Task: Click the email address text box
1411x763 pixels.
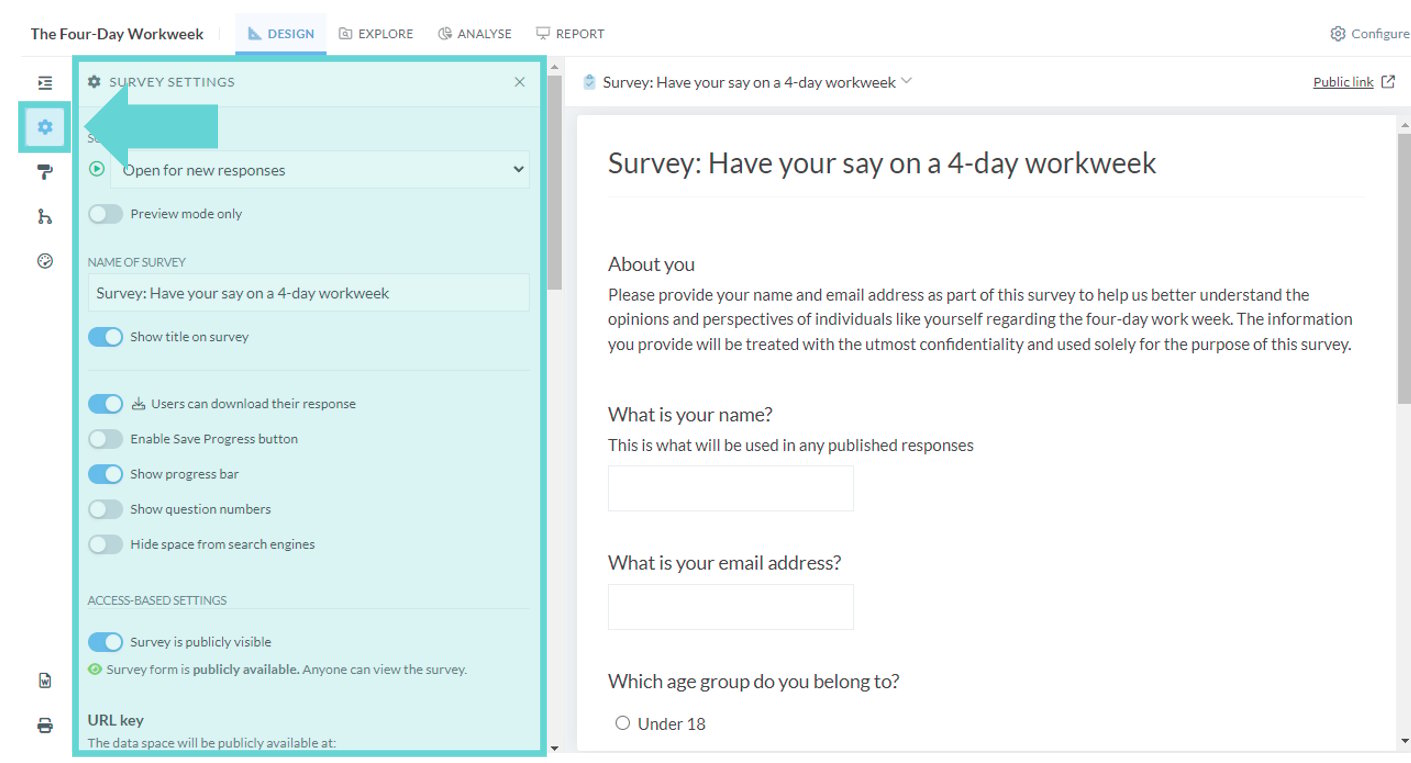Action: 731,607
